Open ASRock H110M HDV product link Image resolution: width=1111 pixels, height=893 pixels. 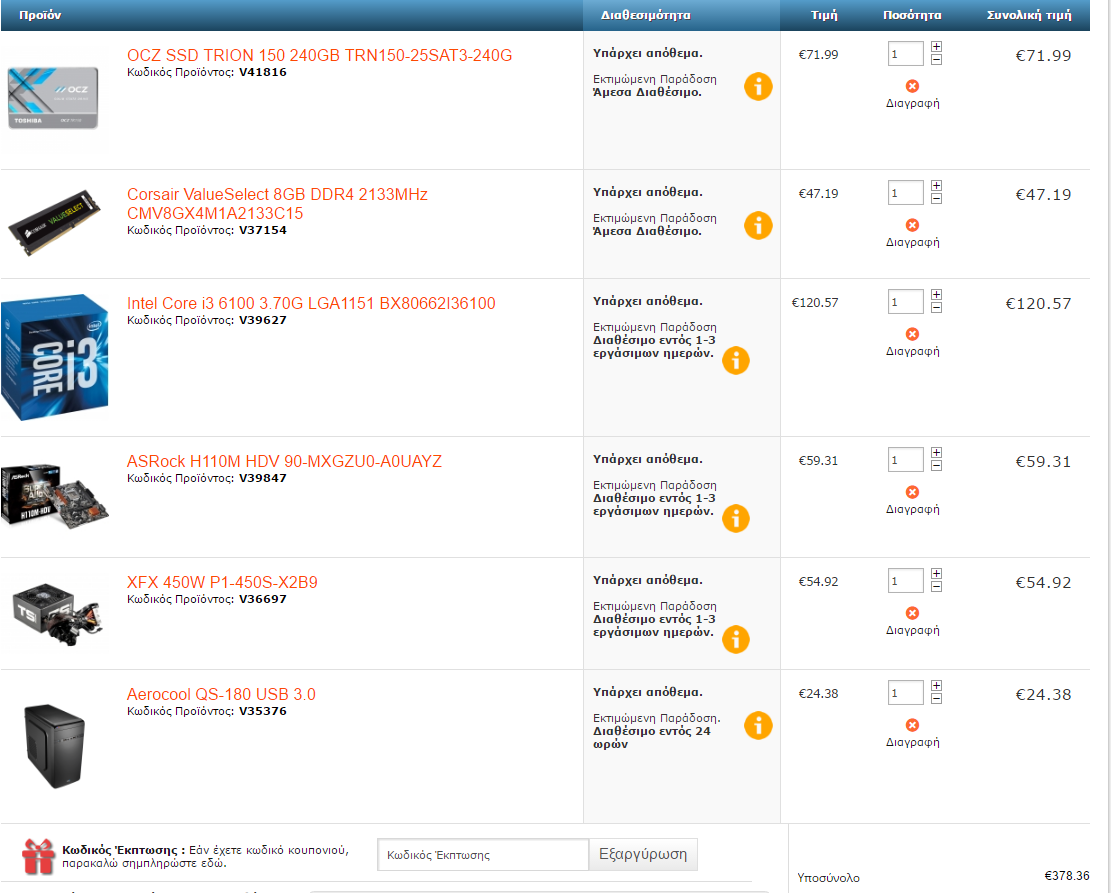click(284, 461)
